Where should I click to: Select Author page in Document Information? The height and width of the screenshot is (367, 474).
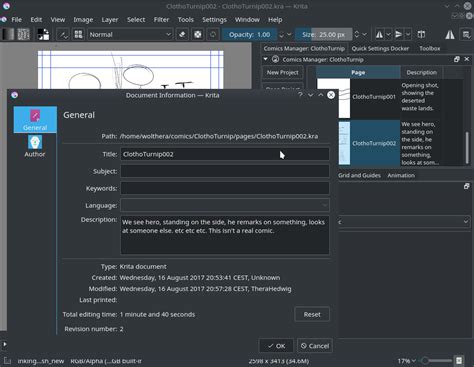[35, 146]
